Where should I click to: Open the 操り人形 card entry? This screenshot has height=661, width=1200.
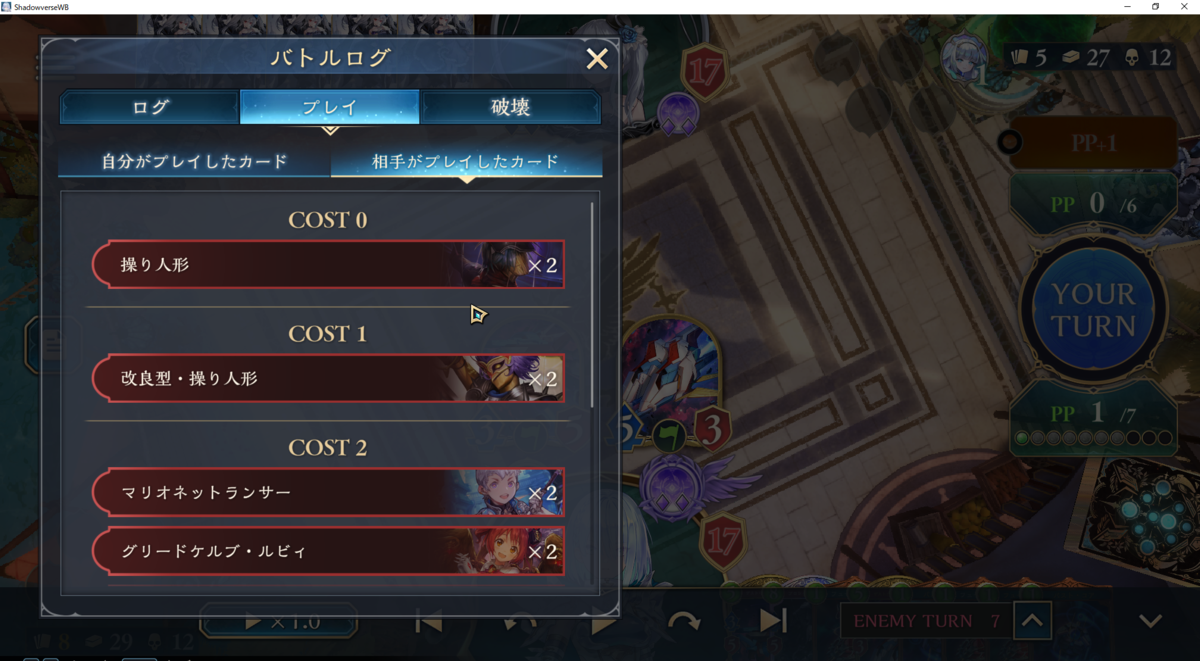[x=328, y=265]
